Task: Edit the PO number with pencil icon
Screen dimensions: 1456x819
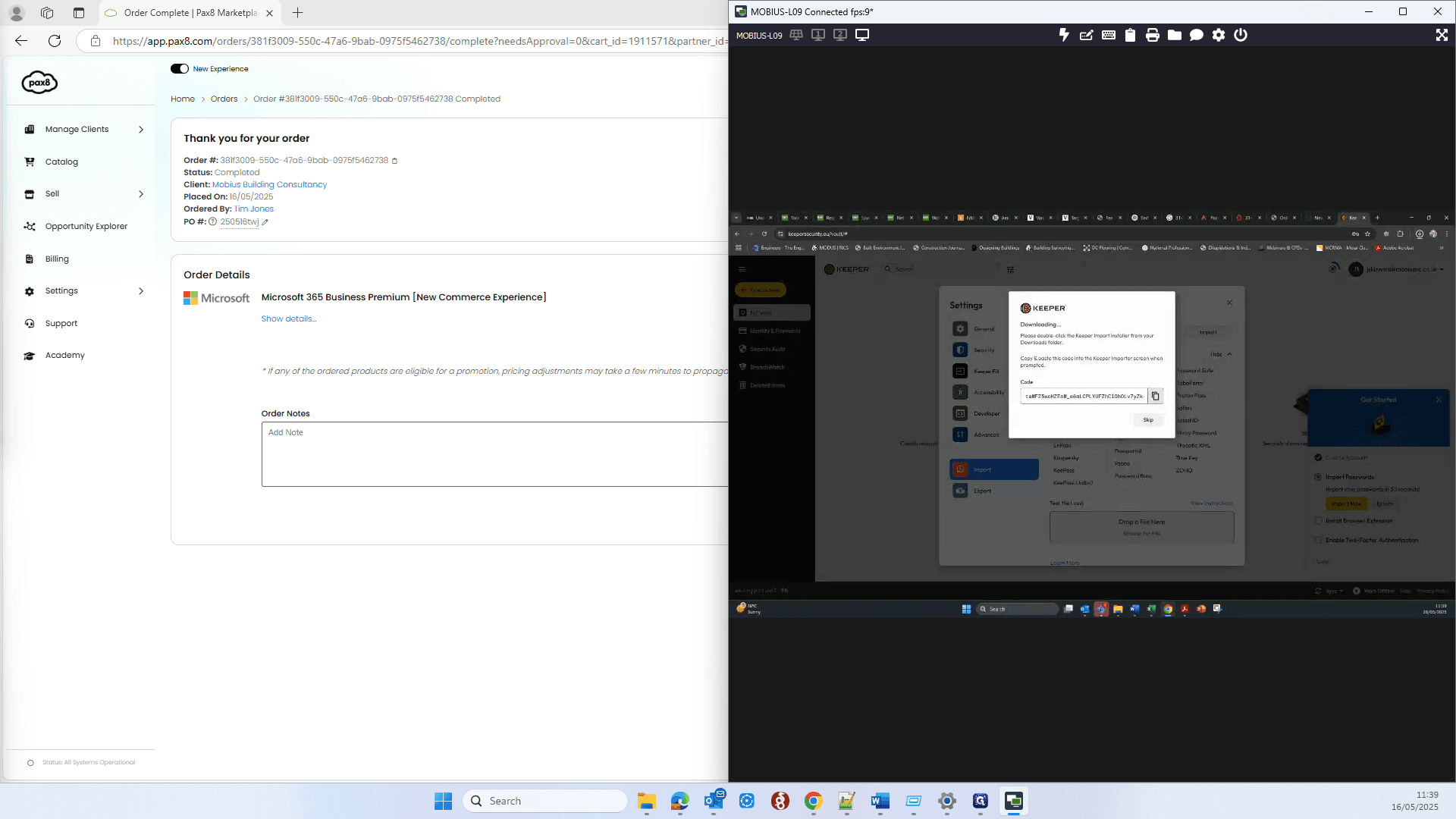Action: click(265, 222)
